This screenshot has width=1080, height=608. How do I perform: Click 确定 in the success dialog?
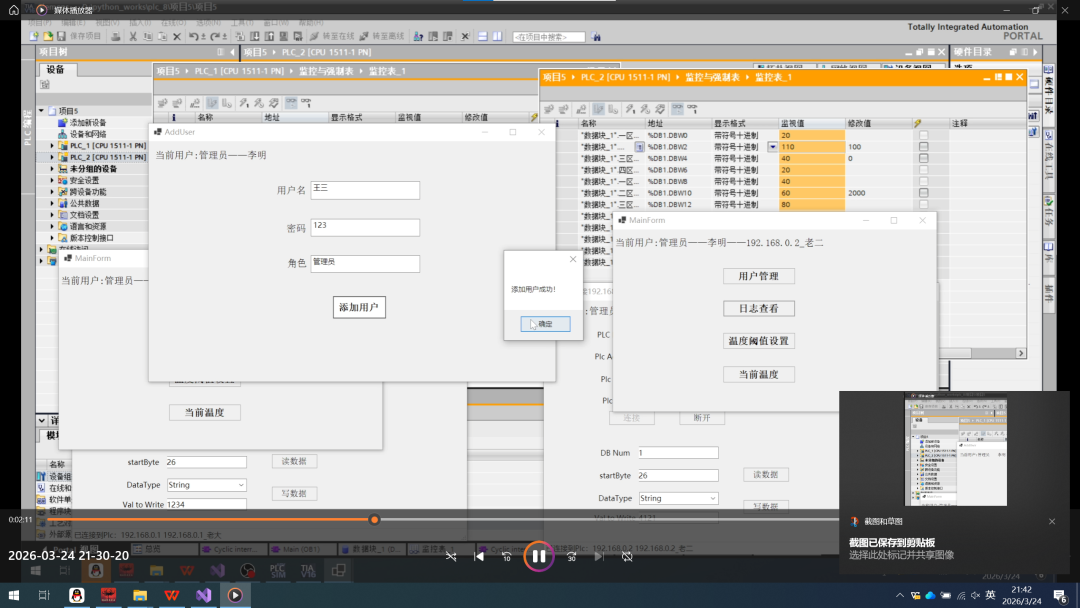coord(545,324)
